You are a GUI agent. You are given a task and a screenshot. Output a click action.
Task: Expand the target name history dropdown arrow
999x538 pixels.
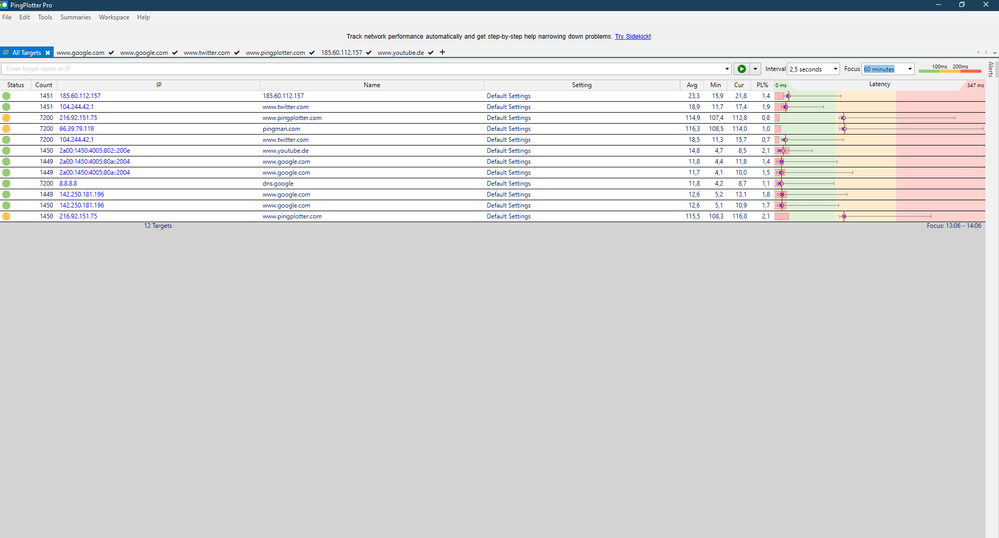coord(727,69)
